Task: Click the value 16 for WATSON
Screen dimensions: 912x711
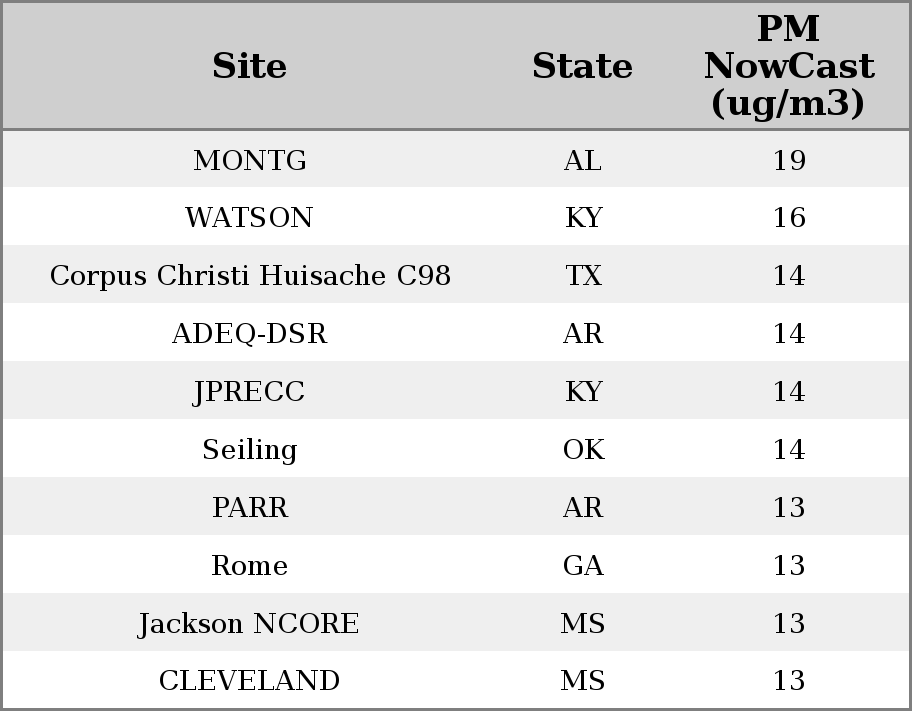Action: [x=789, y=218]
